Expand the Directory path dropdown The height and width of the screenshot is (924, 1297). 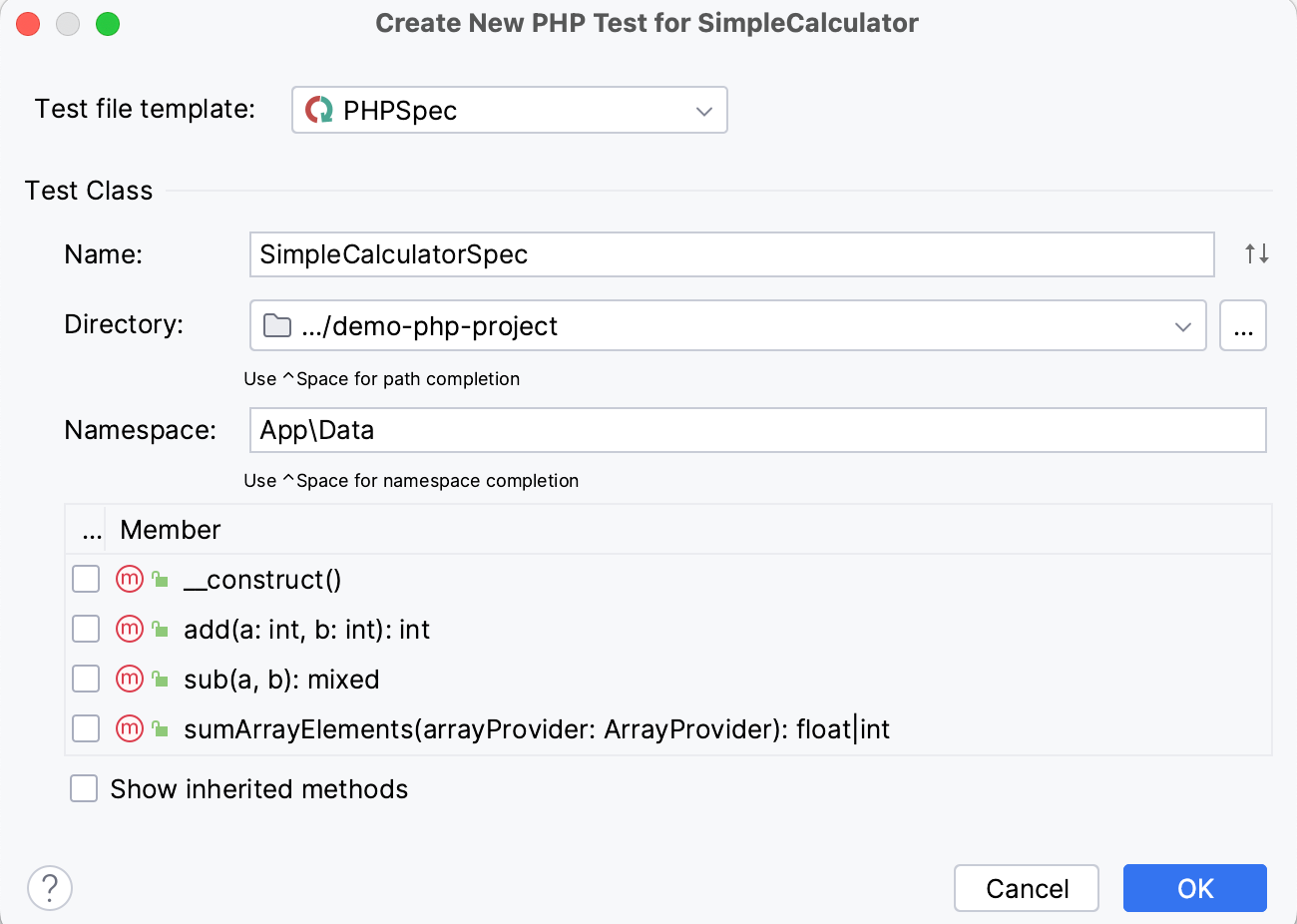pos(1183,325)
